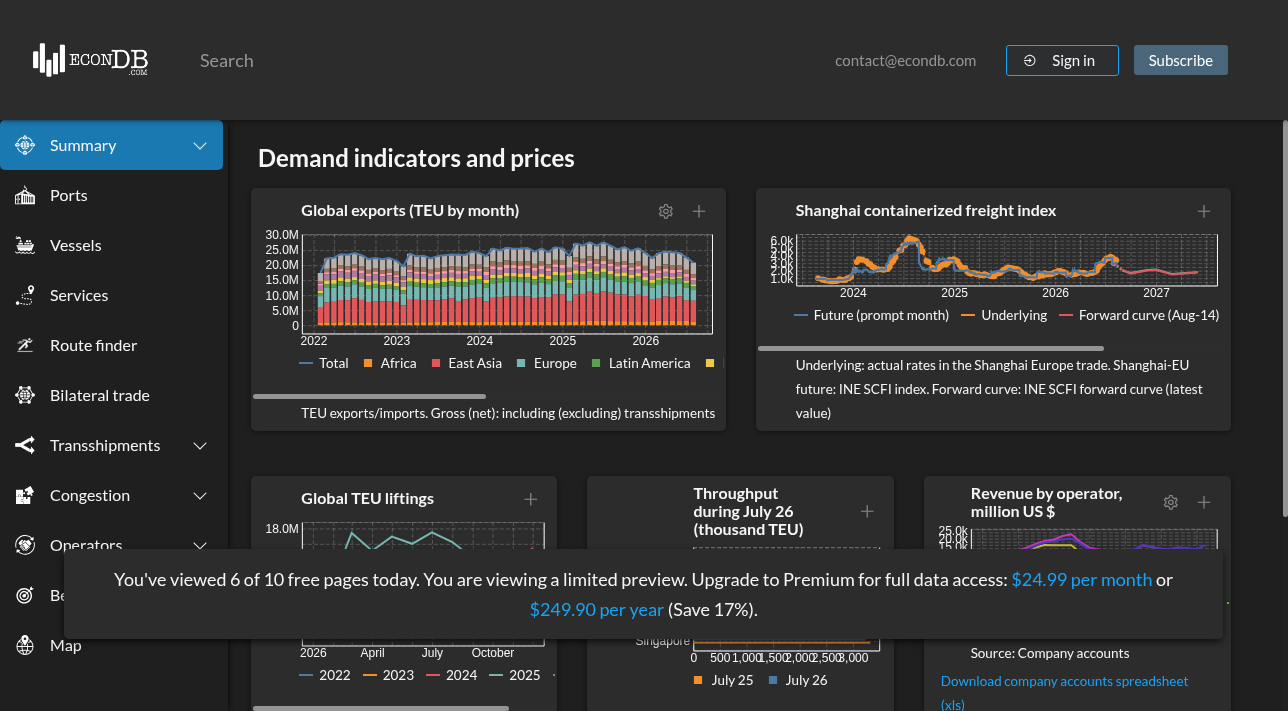Open the Bilateral trade menu item

[111, 395]
